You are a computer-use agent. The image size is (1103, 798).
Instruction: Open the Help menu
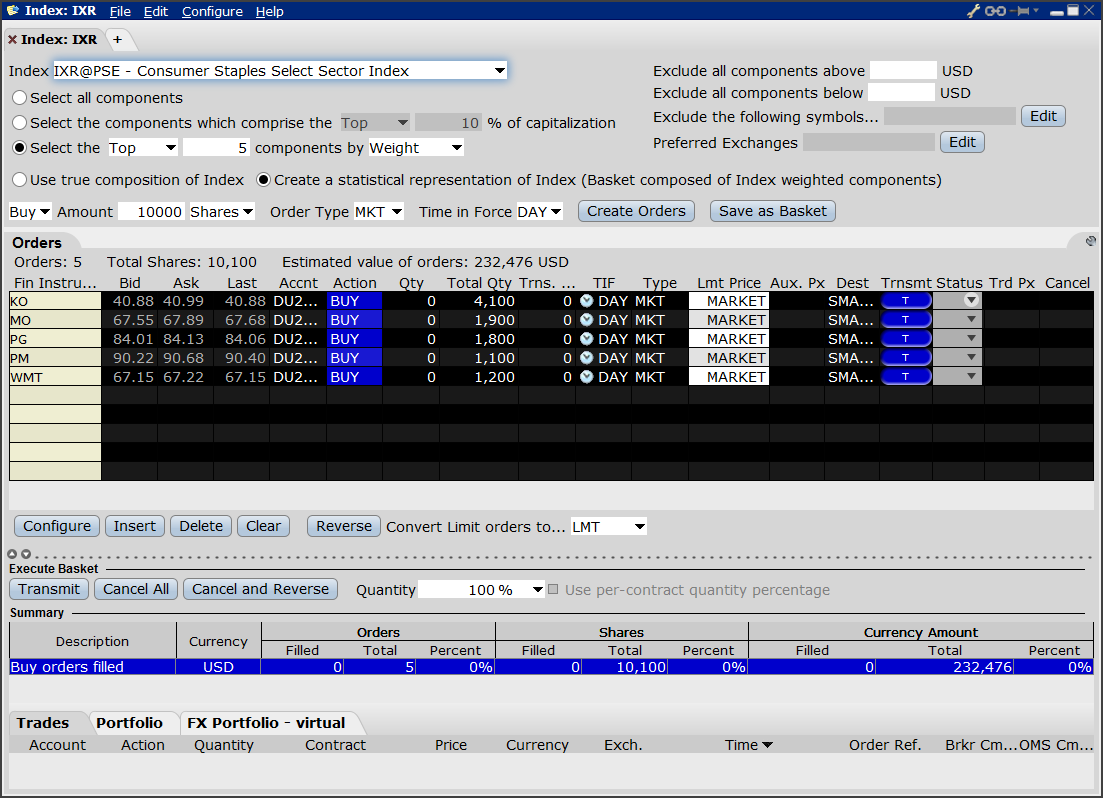tap(269, 11)
